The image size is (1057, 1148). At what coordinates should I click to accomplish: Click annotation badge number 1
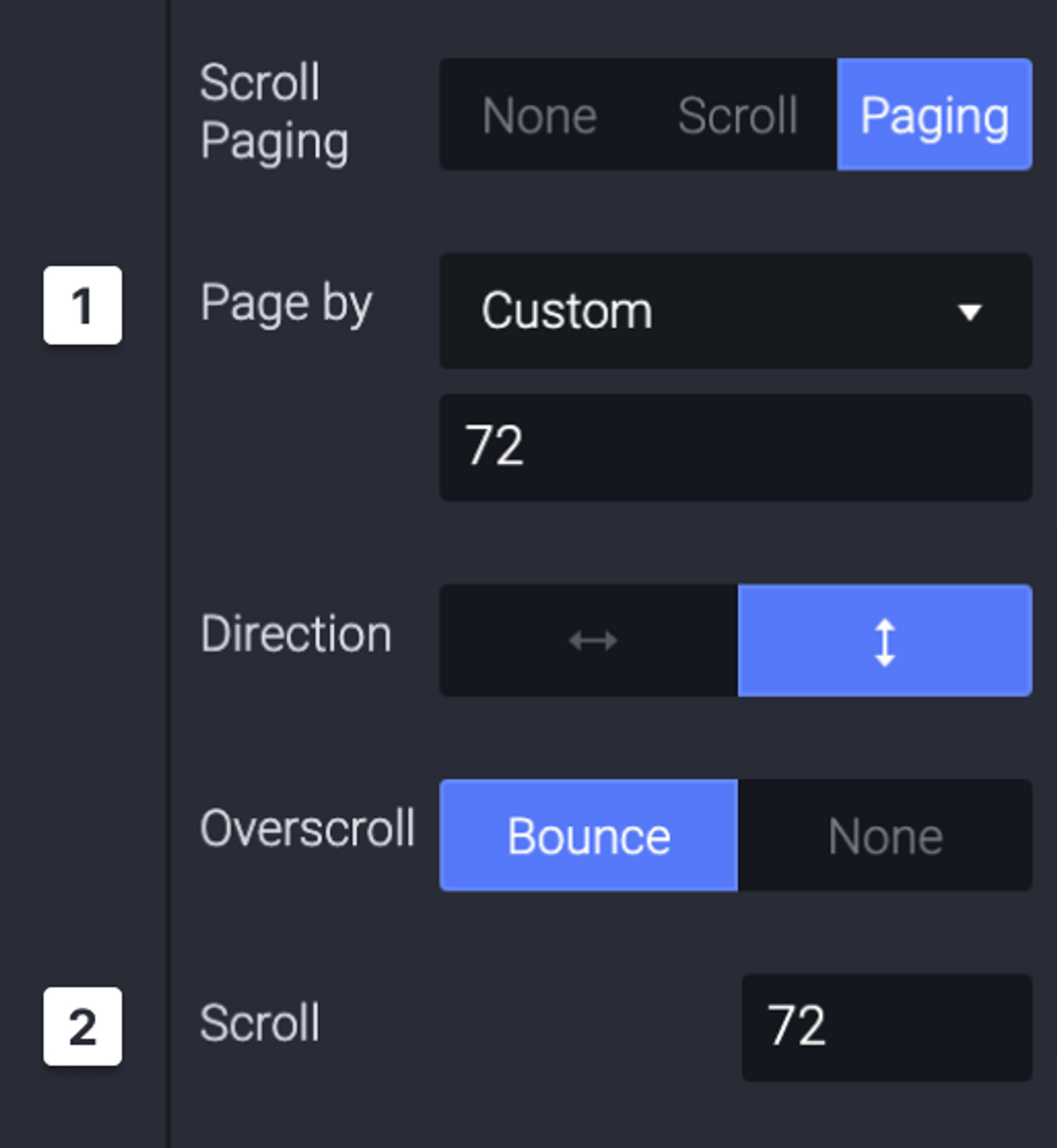tap(83, 305)
